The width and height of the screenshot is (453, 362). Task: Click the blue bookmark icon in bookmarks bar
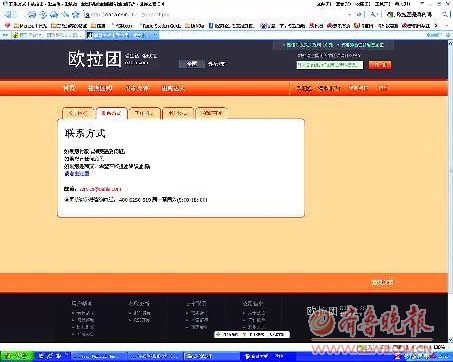click(211, 25)
